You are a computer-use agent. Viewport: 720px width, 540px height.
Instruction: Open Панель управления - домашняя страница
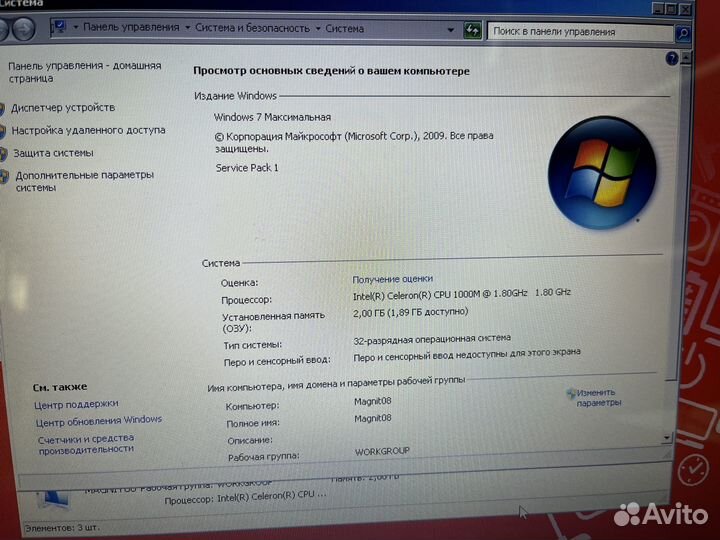tap(84, 72)
